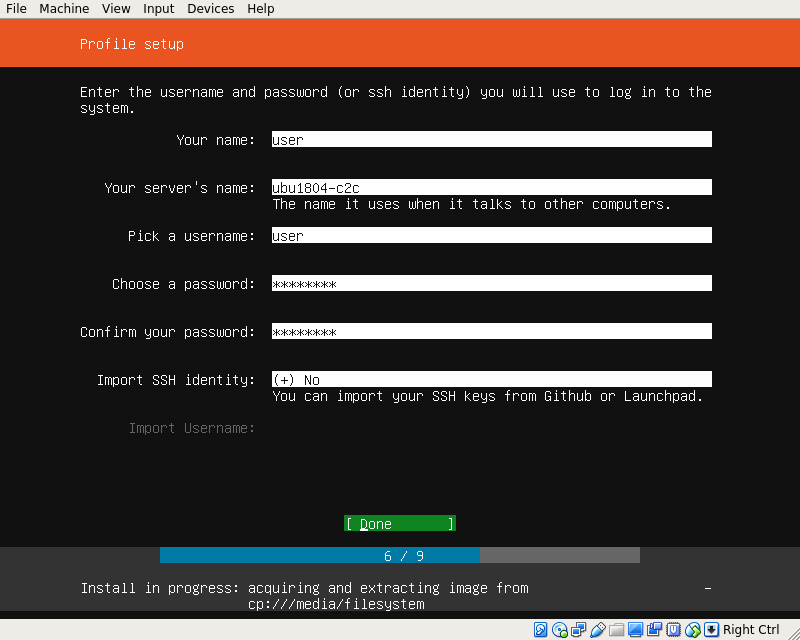Click the Your server's name field
Screen dimensions: 800x640
pyautogui.click(x=491, y=188)
